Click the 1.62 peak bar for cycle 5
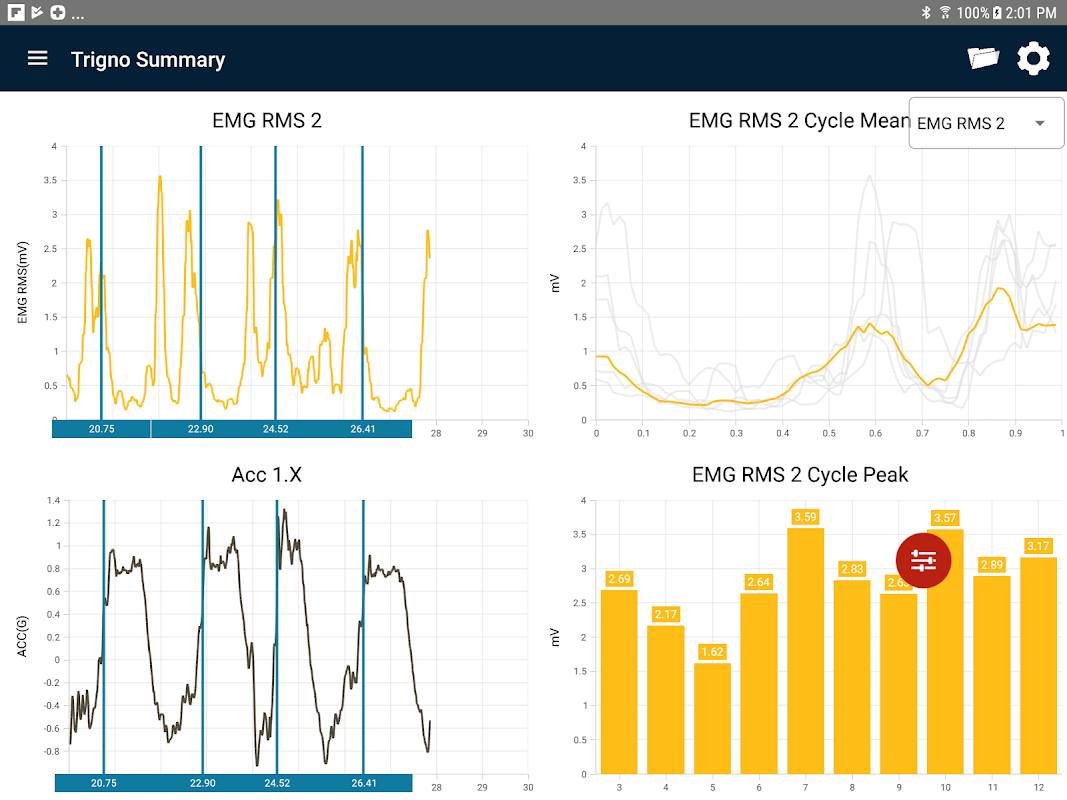This screenshot has width=1067, height=800. pos(712,718)
